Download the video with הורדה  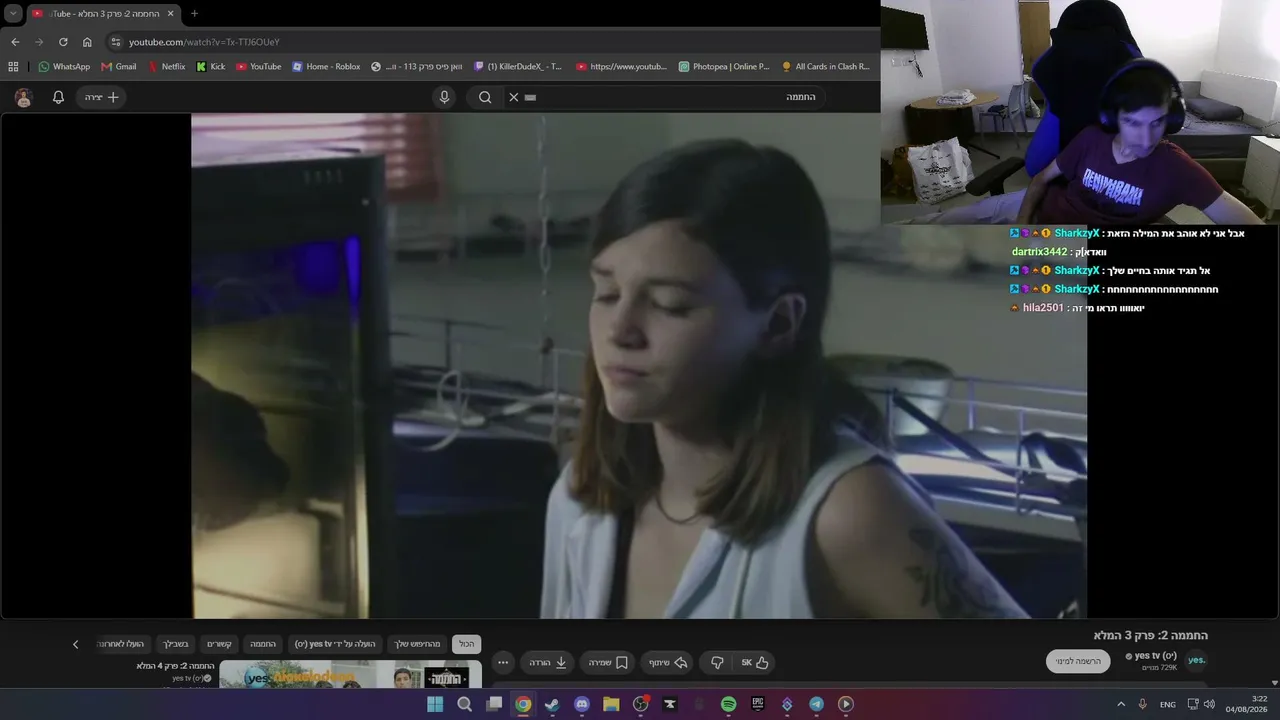548,662
